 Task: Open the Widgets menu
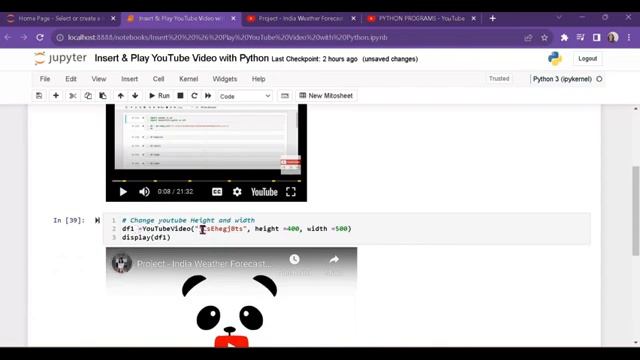[225, 79]
